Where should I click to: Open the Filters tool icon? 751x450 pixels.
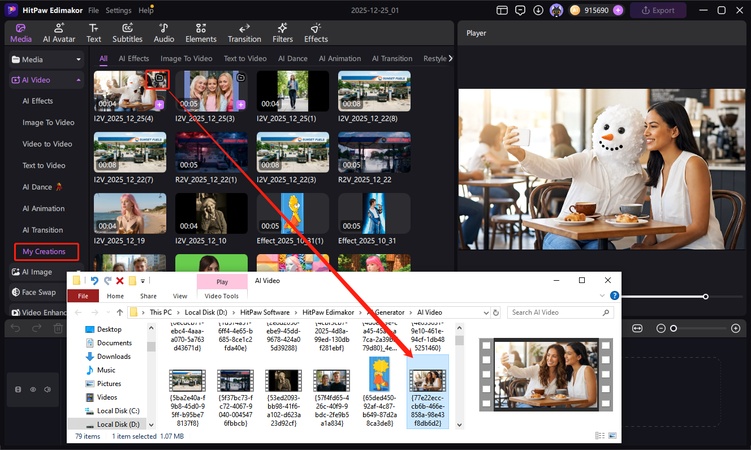tap(282, 33)
